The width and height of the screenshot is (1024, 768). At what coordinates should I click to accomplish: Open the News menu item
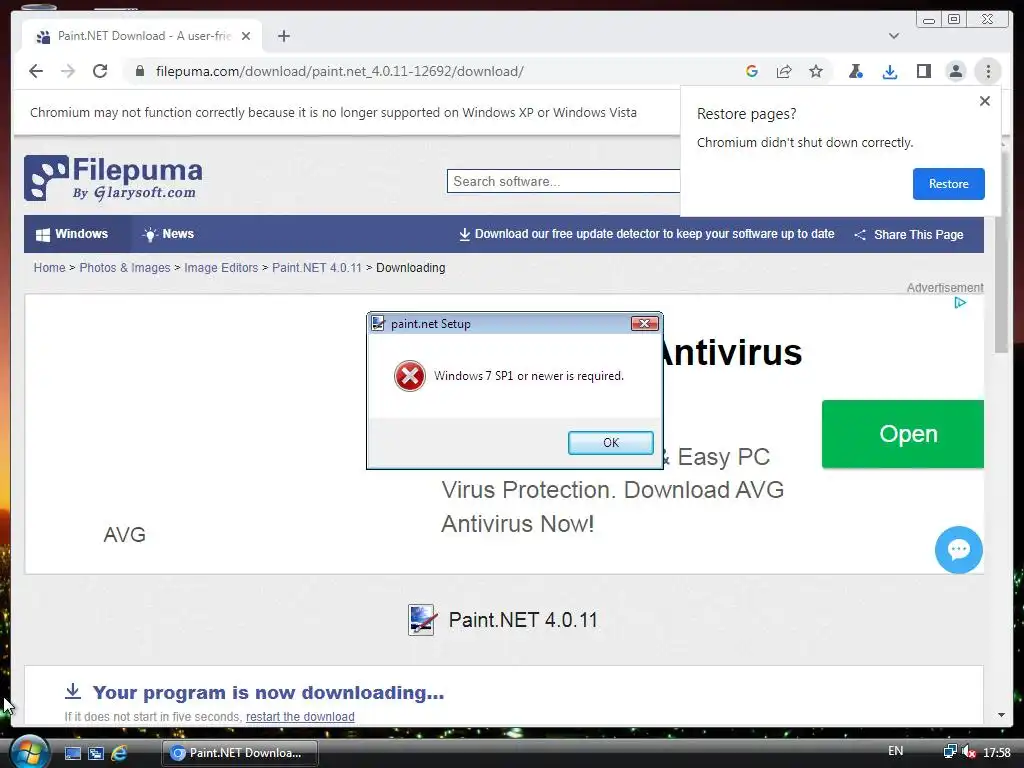(168, 234)
